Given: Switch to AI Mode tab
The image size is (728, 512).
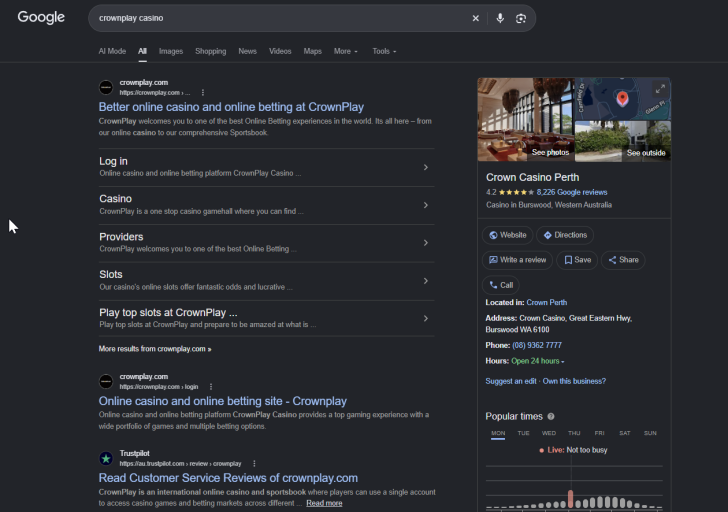Looking at the screenshot, I should pyautogui.click(x=112, y=51).
